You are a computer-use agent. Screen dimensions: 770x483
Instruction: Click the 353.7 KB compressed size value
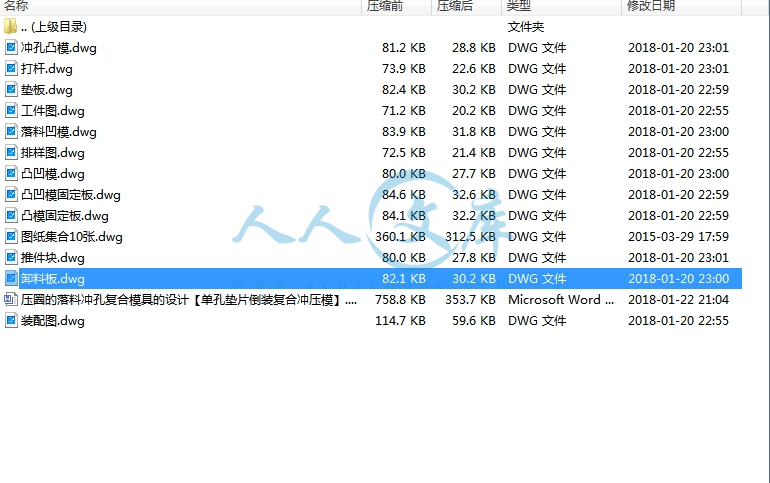click(470, 299)
